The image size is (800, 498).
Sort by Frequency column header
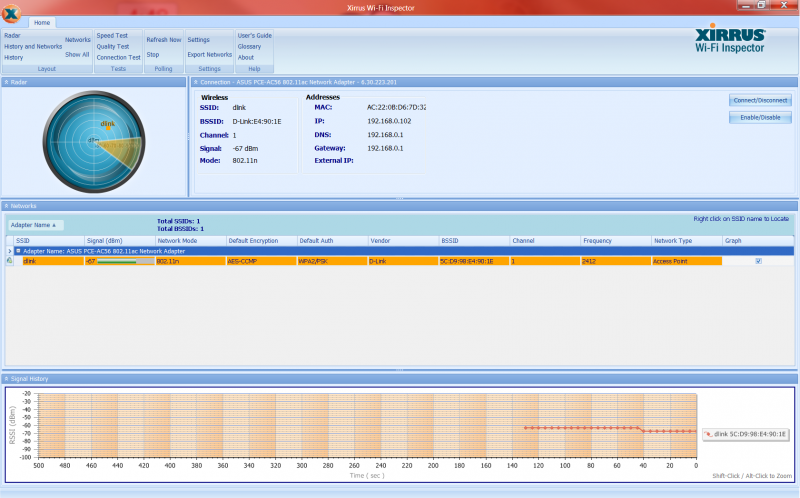[x=616, y=241]
